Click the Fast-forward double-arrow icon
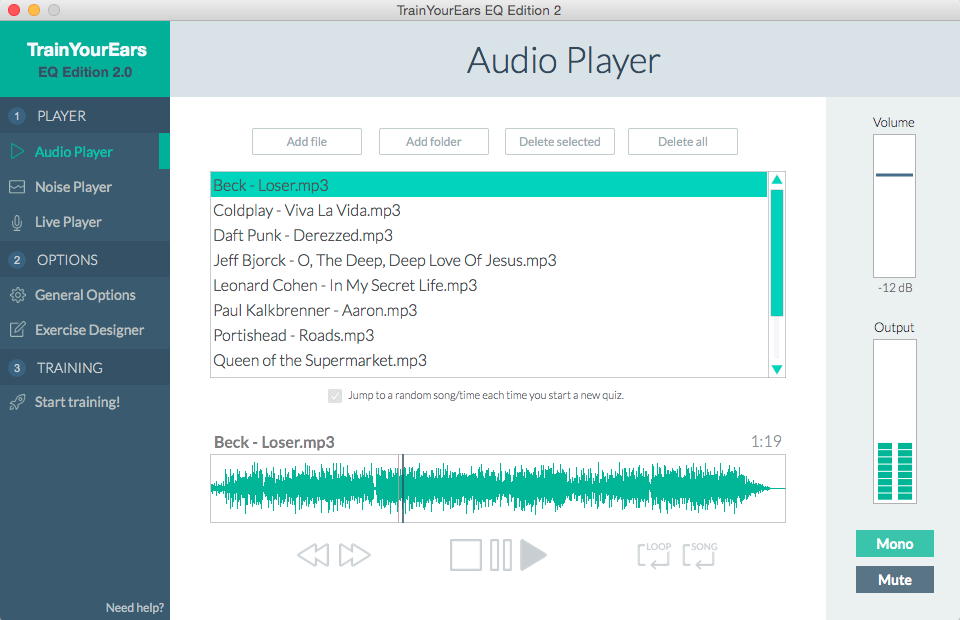The height and width of the screenshot is (620, 960). pos(355,555)
